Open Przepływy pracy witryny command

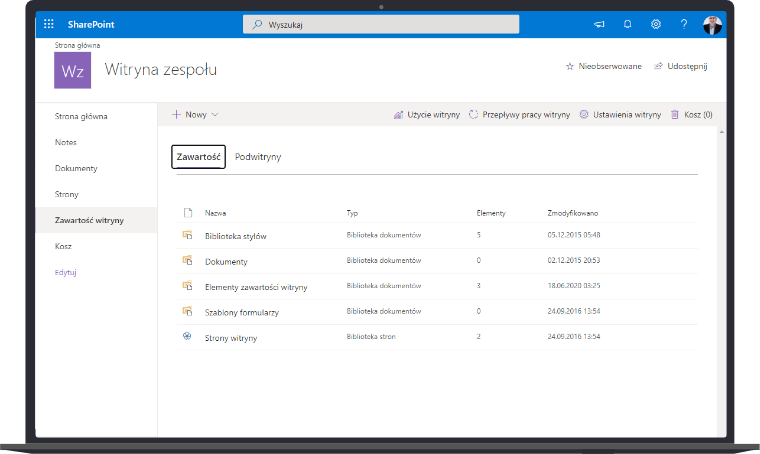coord(526,115)
